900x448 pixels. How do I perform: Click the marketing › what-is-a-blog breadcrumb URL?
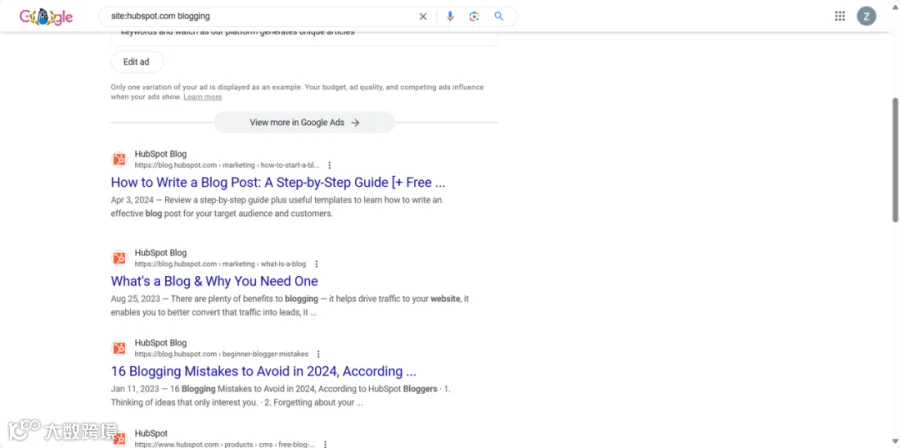[x=220, y=264]
